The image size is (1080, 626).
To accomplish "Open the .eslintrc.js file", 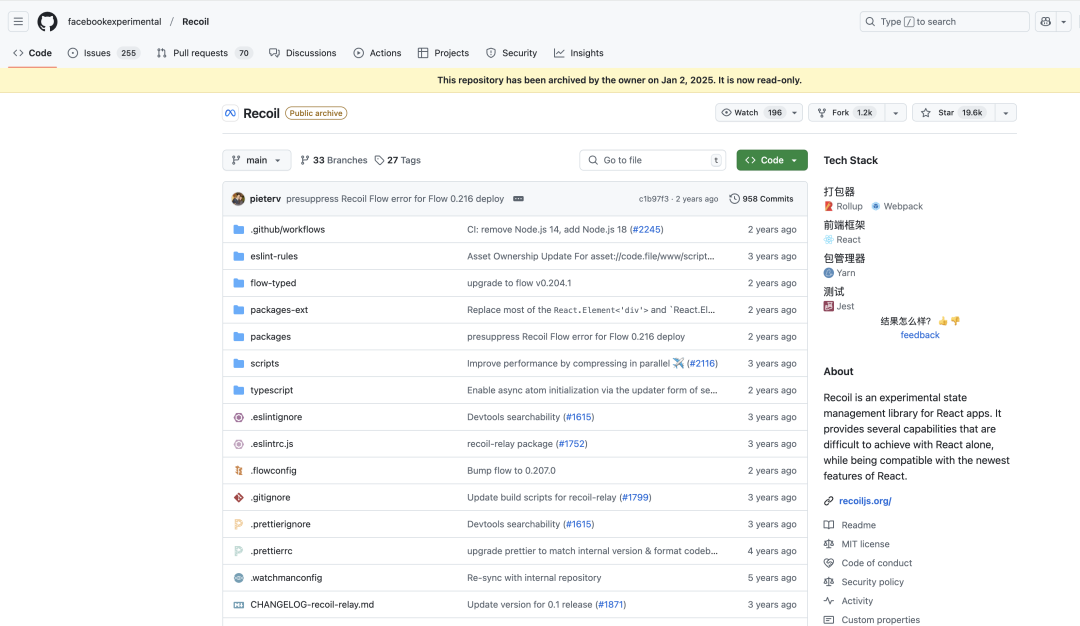I will tap(271, 444).
